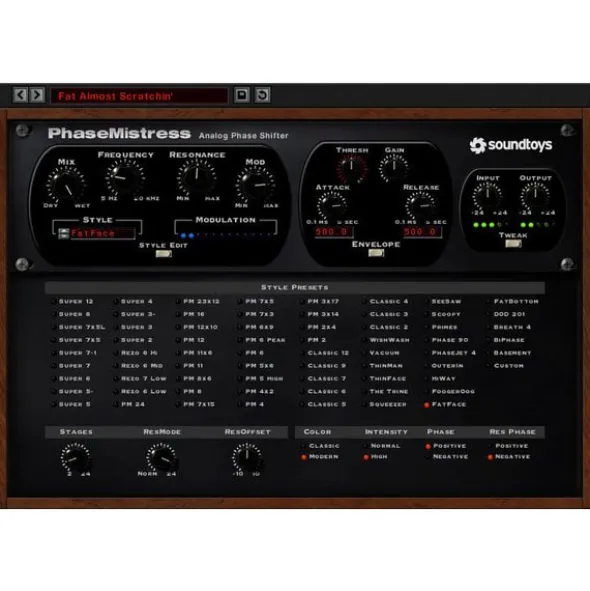This screenshot has width=590, height=591.
Task: Click the Soundtoys logo
Action: coord(511,145)
